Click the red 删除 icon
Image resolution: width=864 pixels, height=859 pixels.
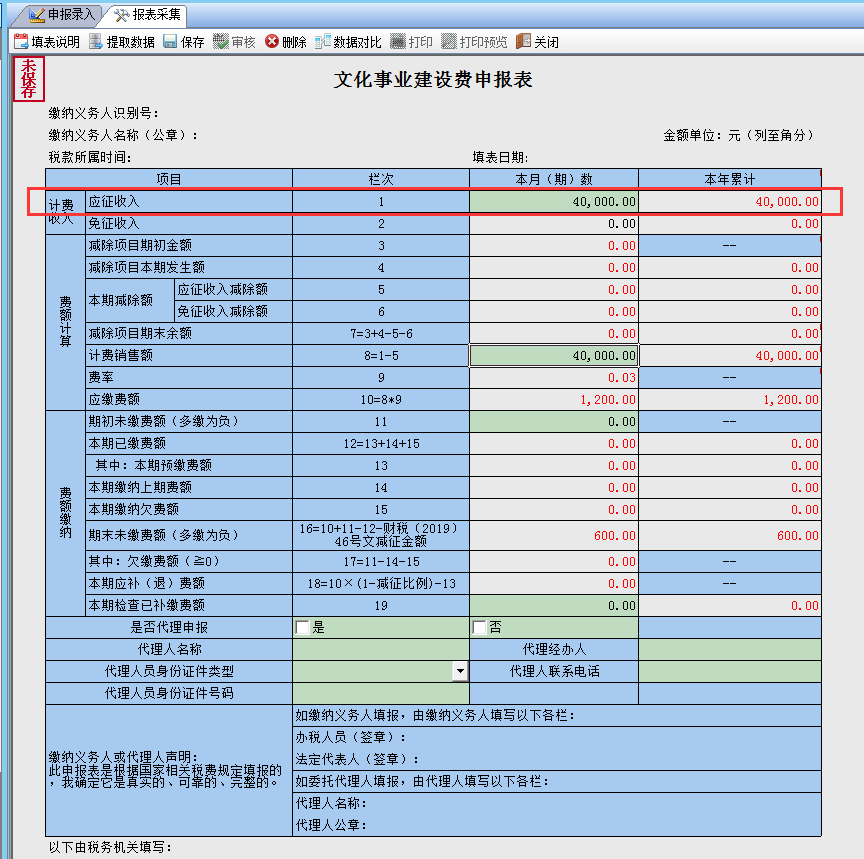point(272,41)
